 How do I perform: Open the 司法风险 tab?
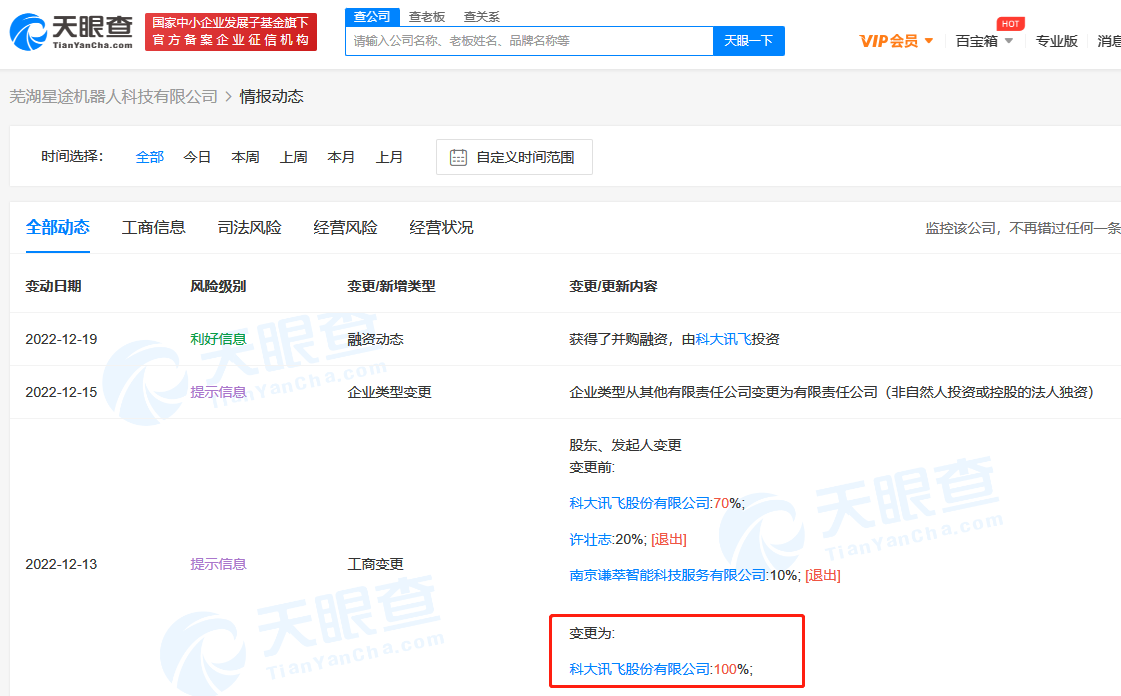(250, 227)
